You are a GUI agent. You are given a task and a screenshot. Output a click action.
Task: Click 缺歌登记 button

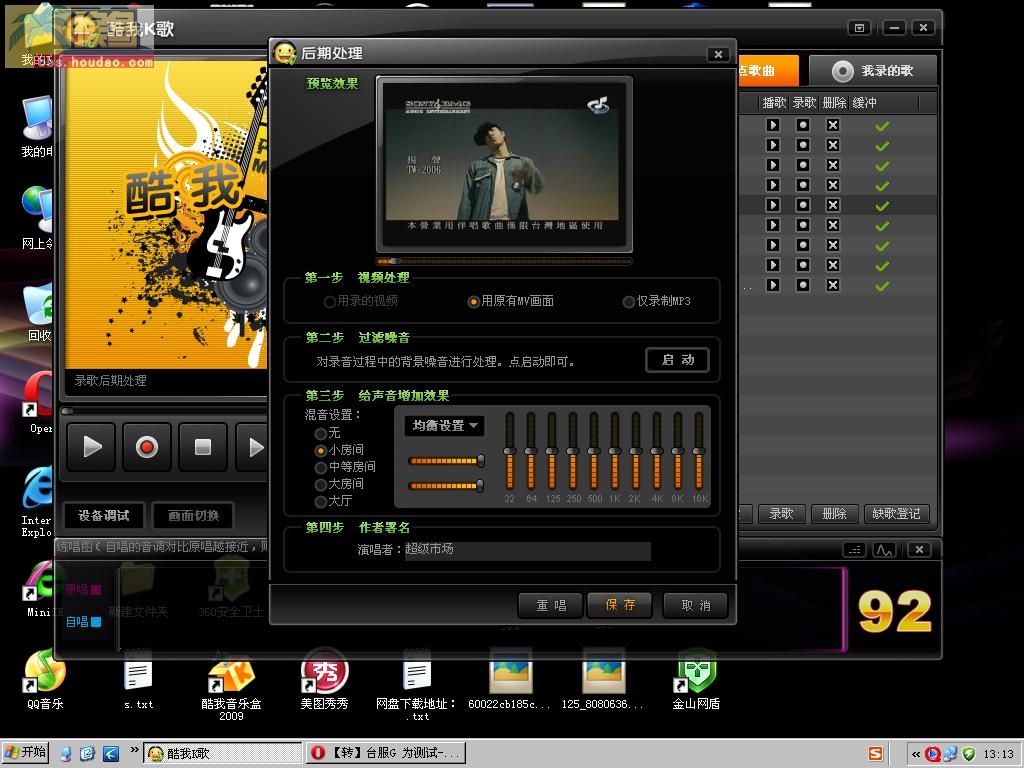(896, 514)
